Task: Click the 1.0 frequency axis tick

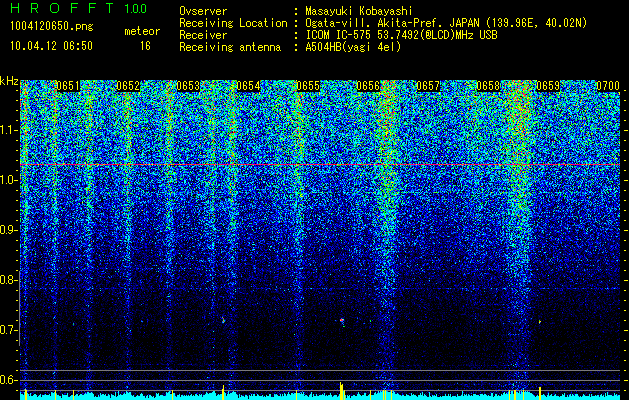Action: click(8, 180)
